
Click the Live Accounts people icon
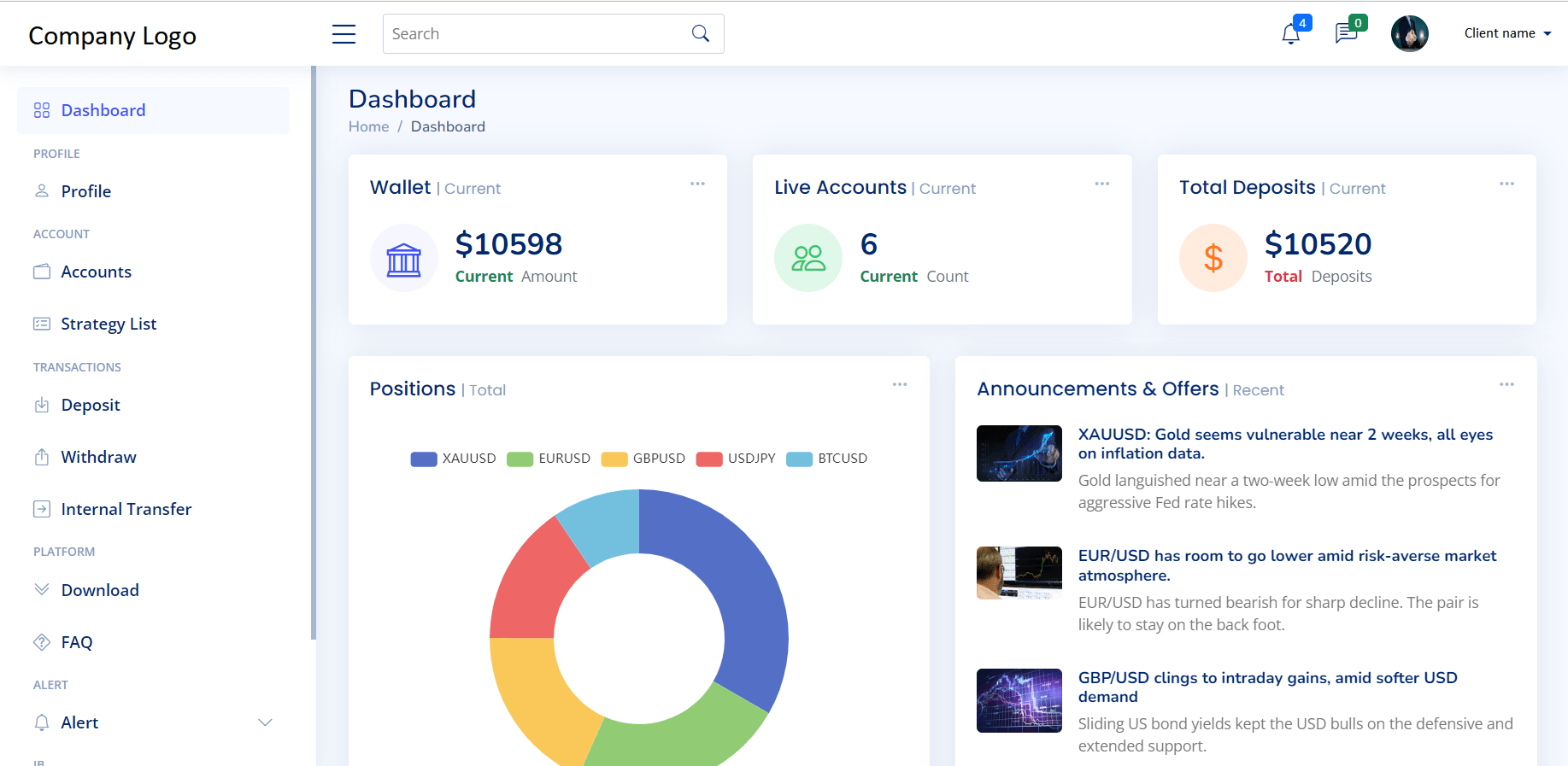click(807, 259)
